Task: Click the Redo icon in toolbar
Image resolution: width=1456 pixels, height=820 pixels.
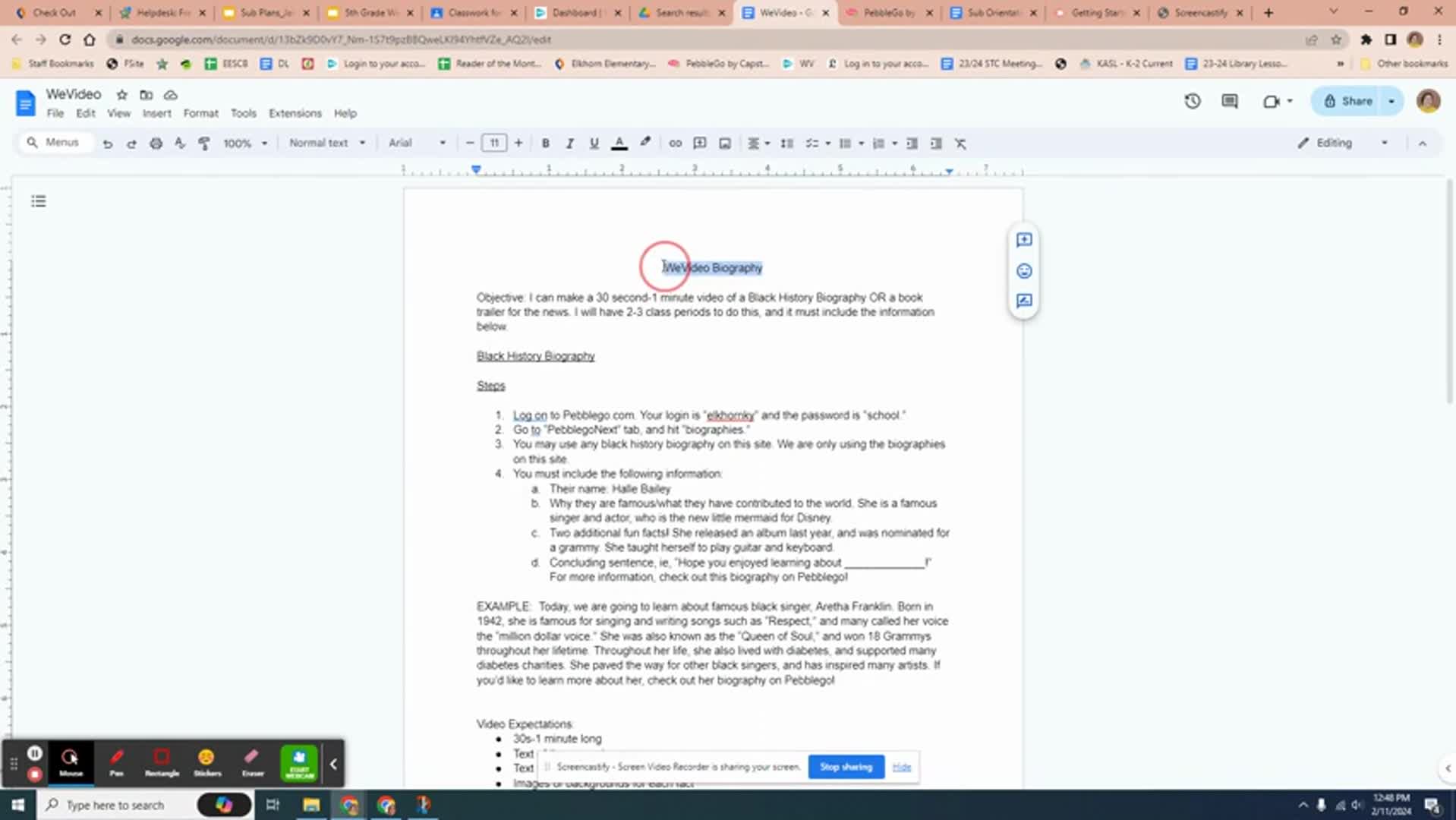Action: tap(131, 143)
